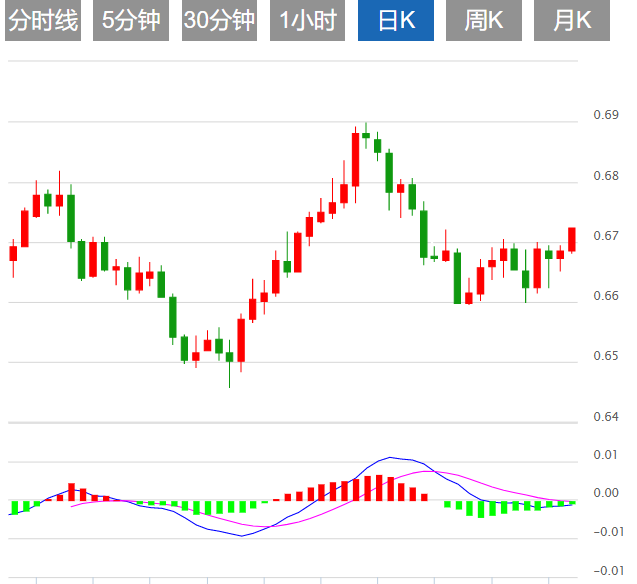Switch to the 月K monthly tab
The width and height of the screenshot is (637, 584).
pyautogui.click(x=572, y=20)
